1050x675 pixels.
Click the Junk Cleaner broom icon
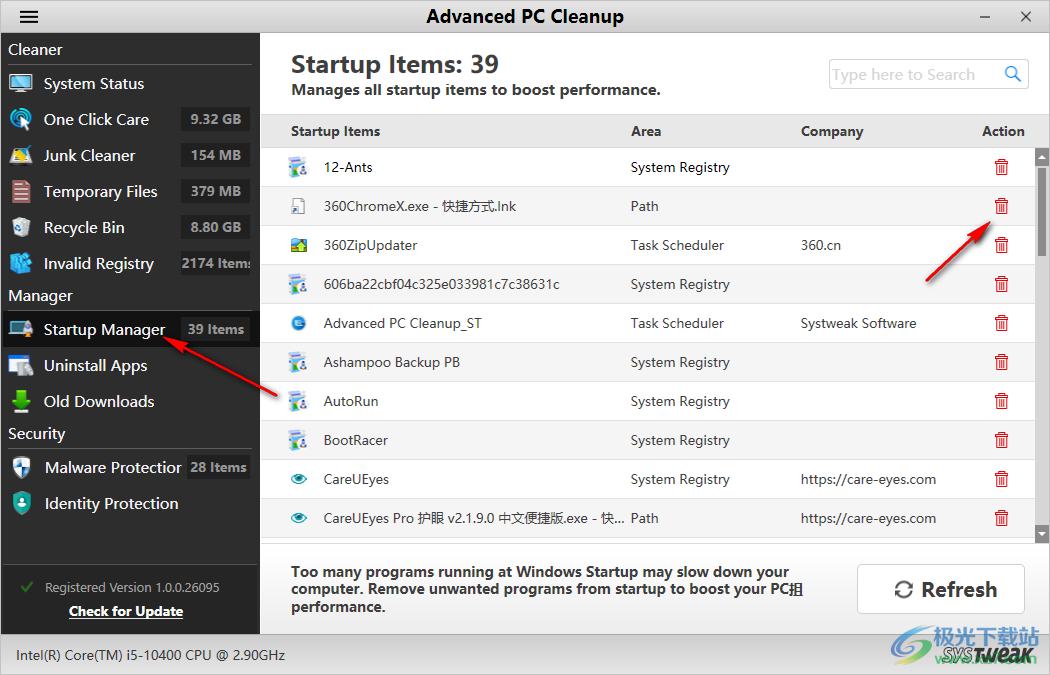pos(21,155)
